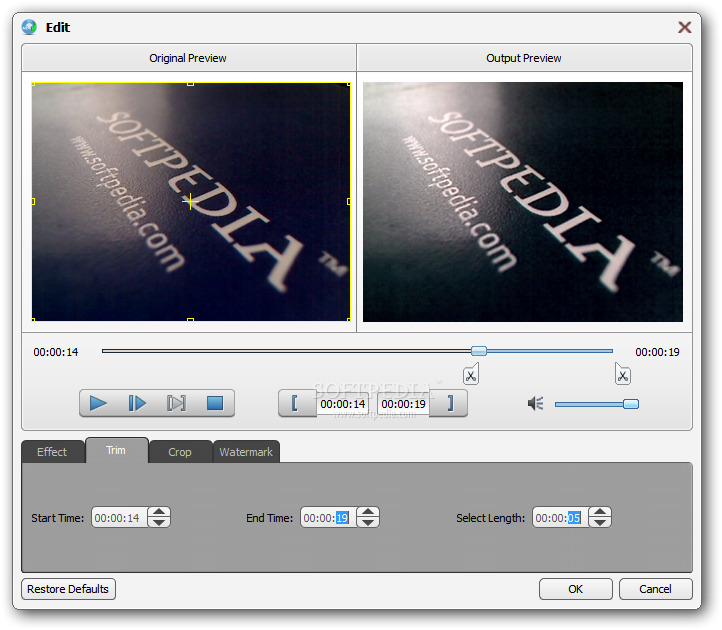This screenshot has width=722, height=630.
Task: Open the Watermark tab
Action: click(x=246, y=452)
